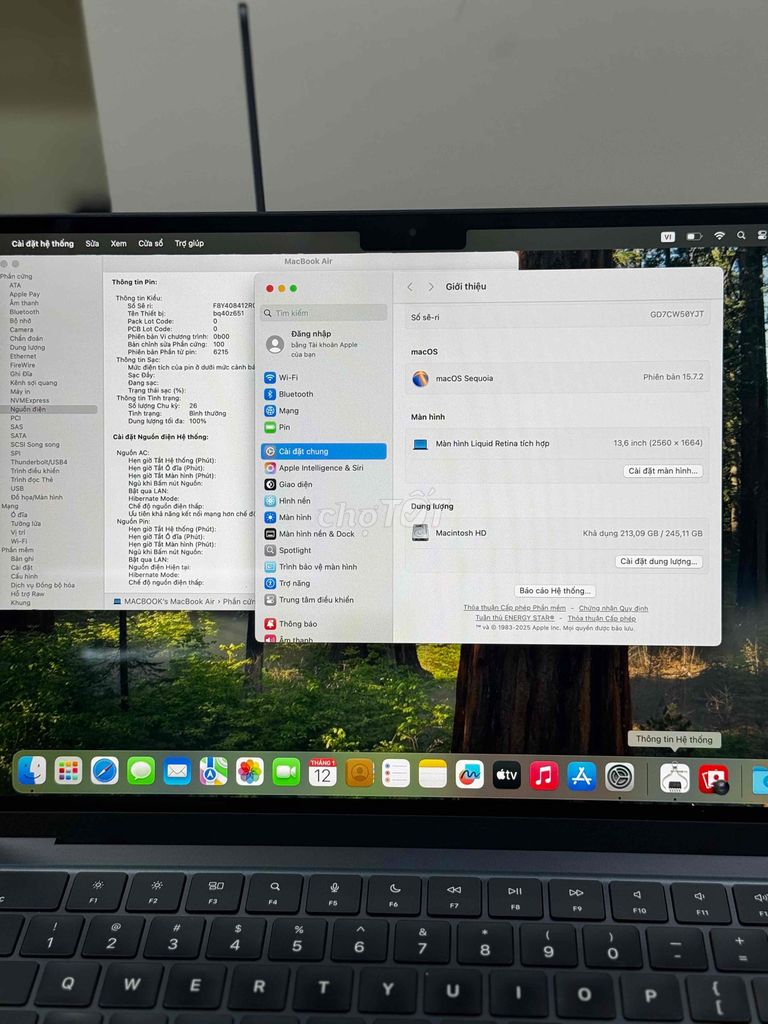Click the Tìm kiếm search field
The image size is (768, 1024).
pyautogui.click(x=324, y=313)
